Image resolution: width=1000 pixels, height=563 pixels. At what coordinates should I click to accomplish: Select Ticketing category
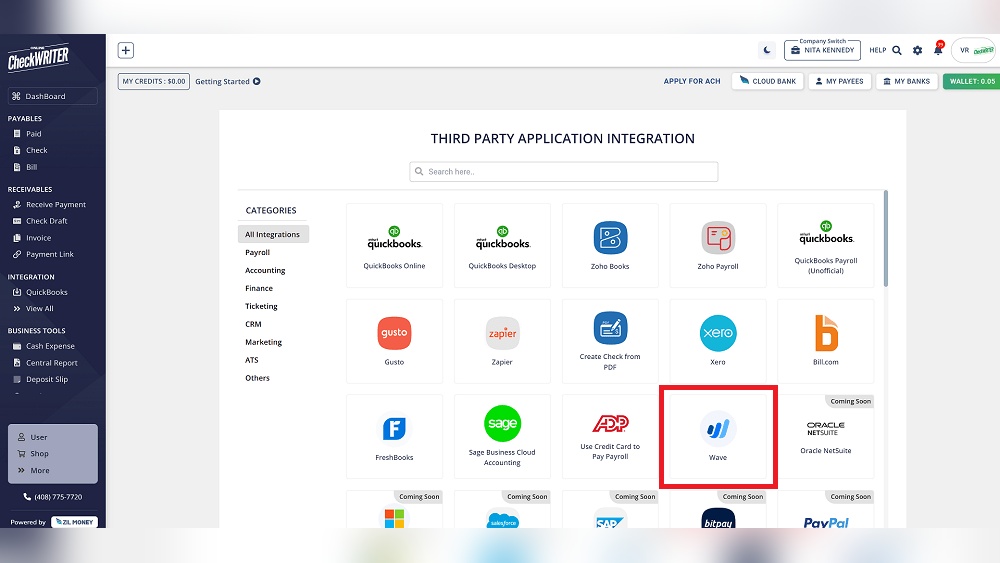261,306
